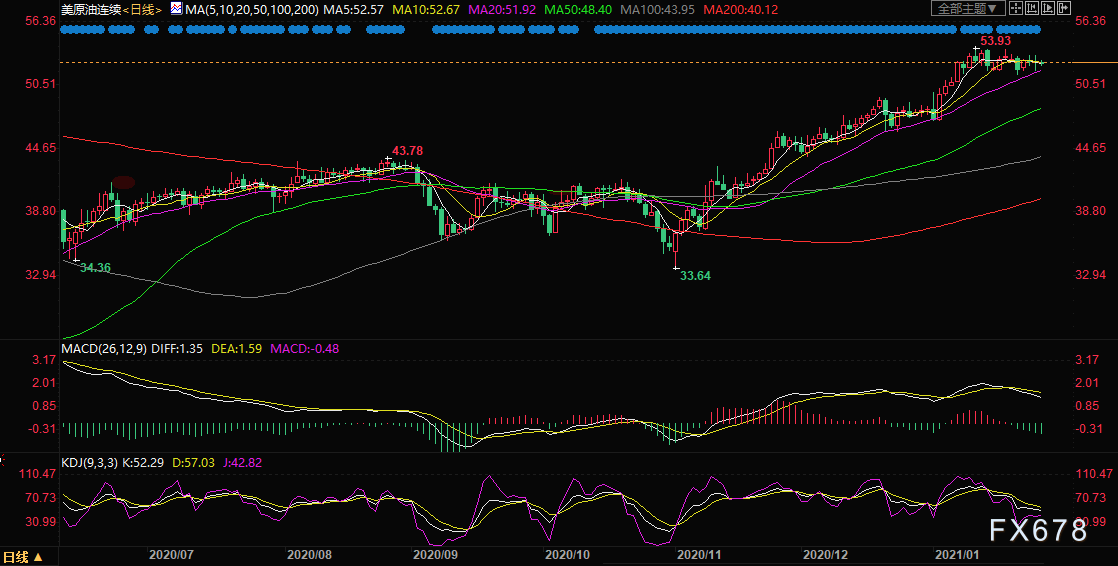Click the 33.64 low price marker

pos(694,275)
